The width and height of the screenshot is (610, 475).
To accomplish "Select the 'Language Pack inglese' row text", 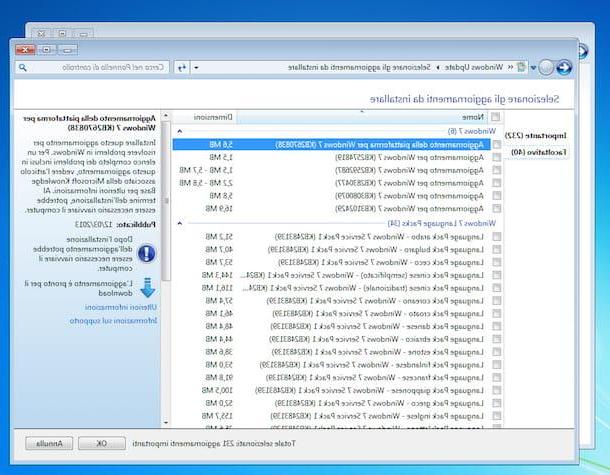I will point(377,416).
